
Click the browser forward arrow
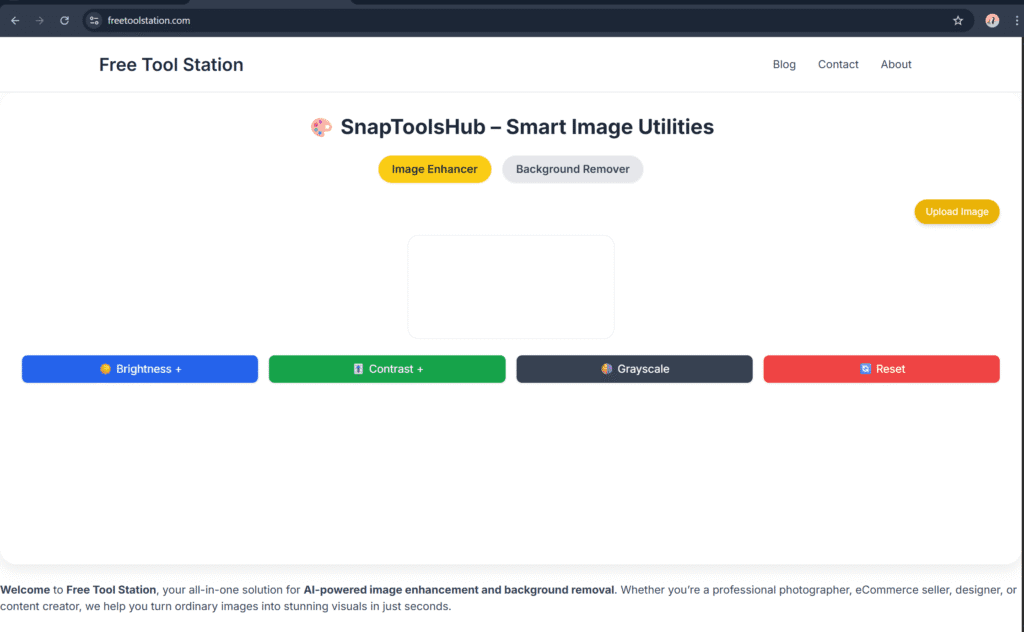tap(40, 20)
